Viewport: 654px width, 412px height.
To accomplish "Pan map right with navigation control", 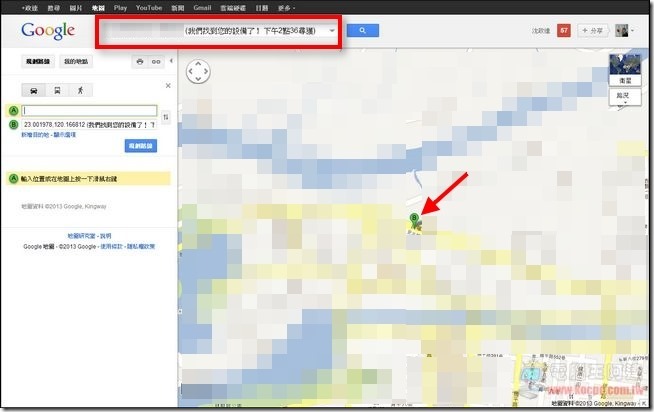I will 206,71.
